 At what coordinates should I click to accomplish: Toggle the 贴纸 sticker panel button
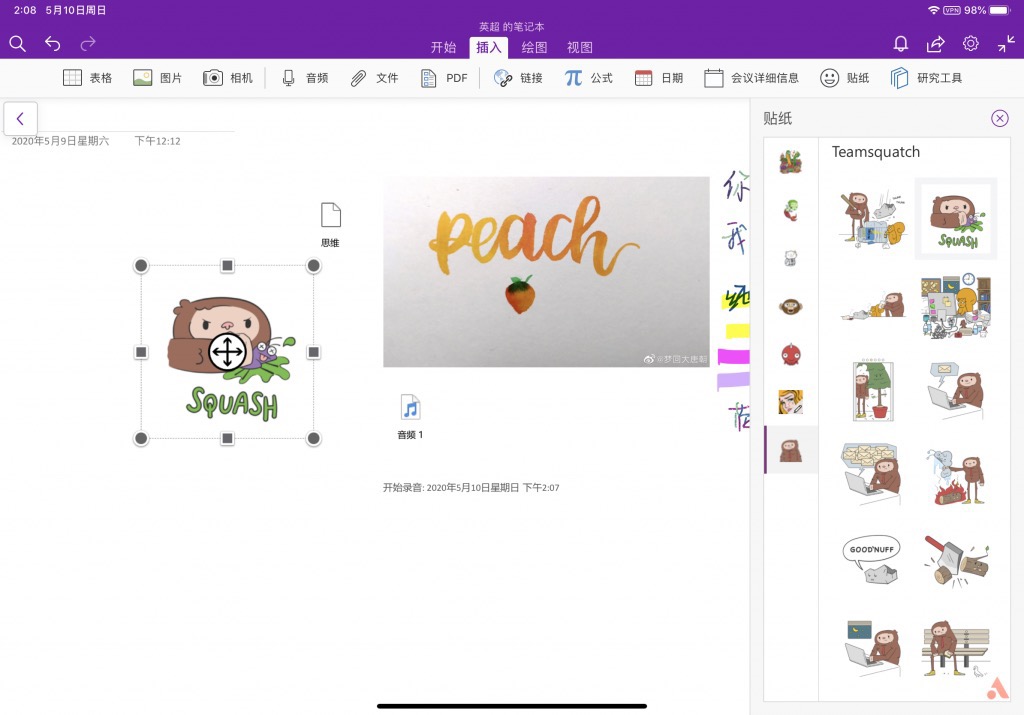(844, 78)
